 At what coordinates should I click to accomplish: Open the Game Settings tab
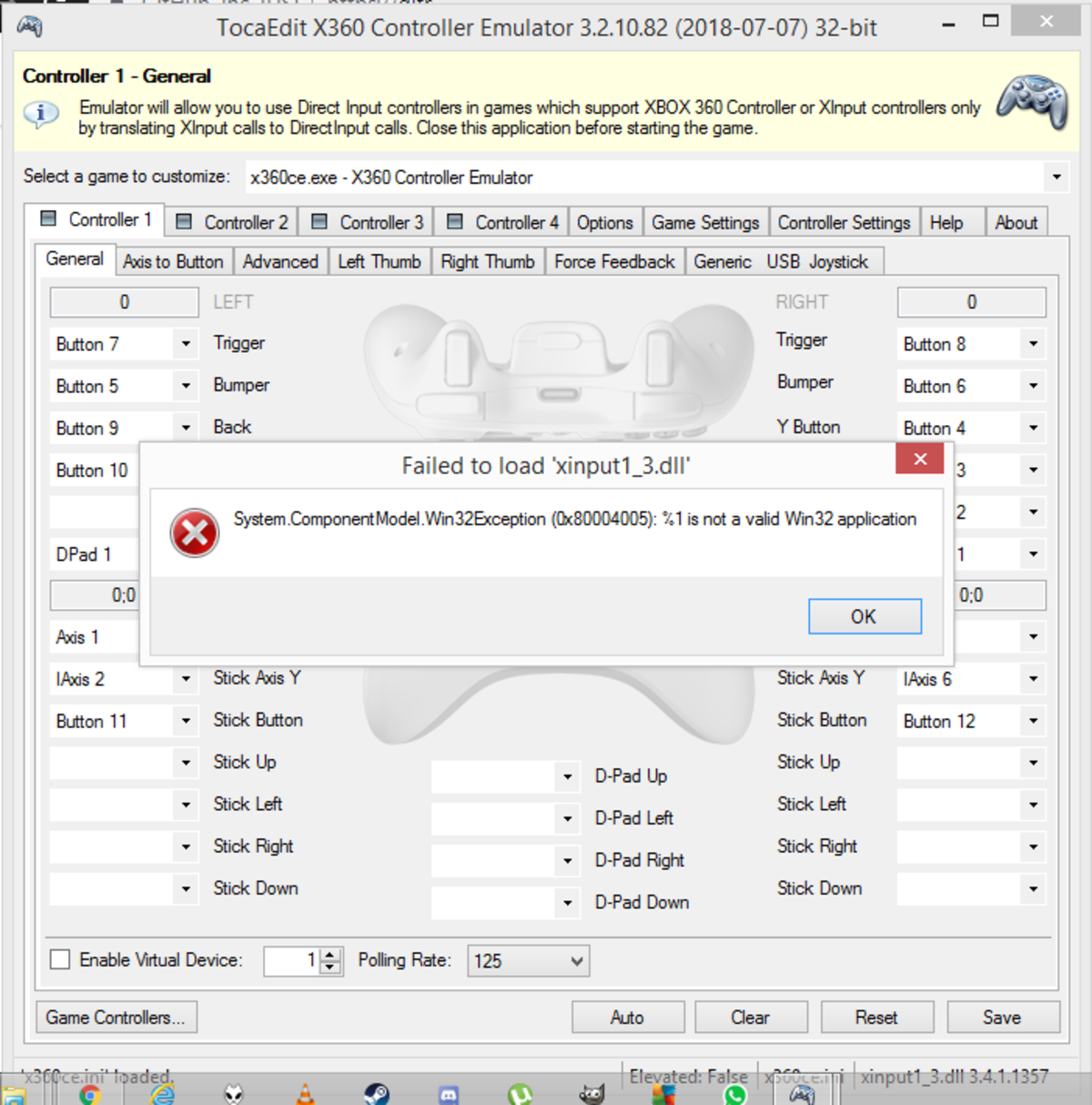tap(706, 222)
